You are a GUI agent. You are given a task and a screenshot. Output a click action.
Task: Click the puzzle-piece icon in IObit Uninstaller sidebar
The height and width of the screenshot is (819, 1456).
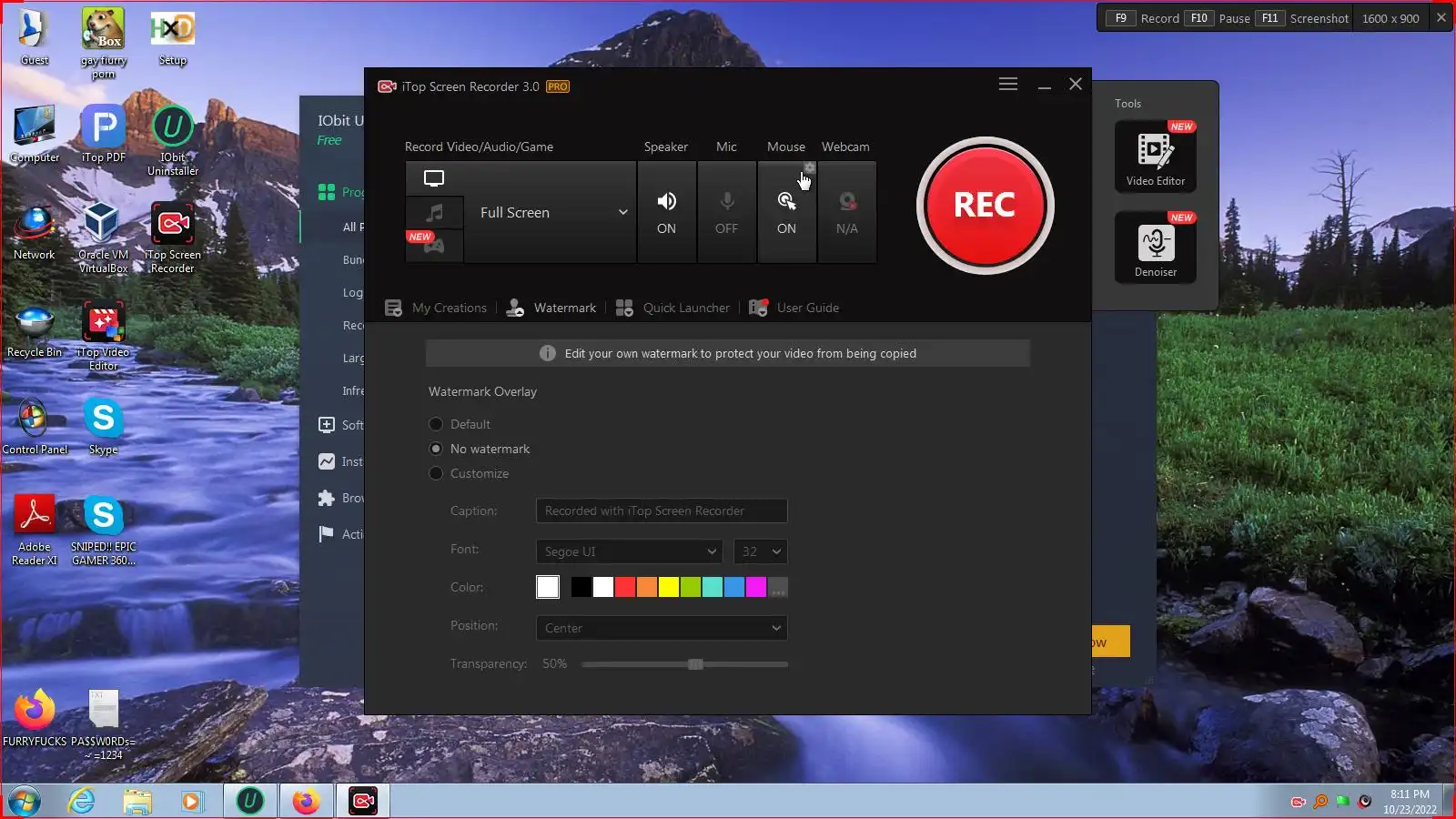[x=327, y=498]
